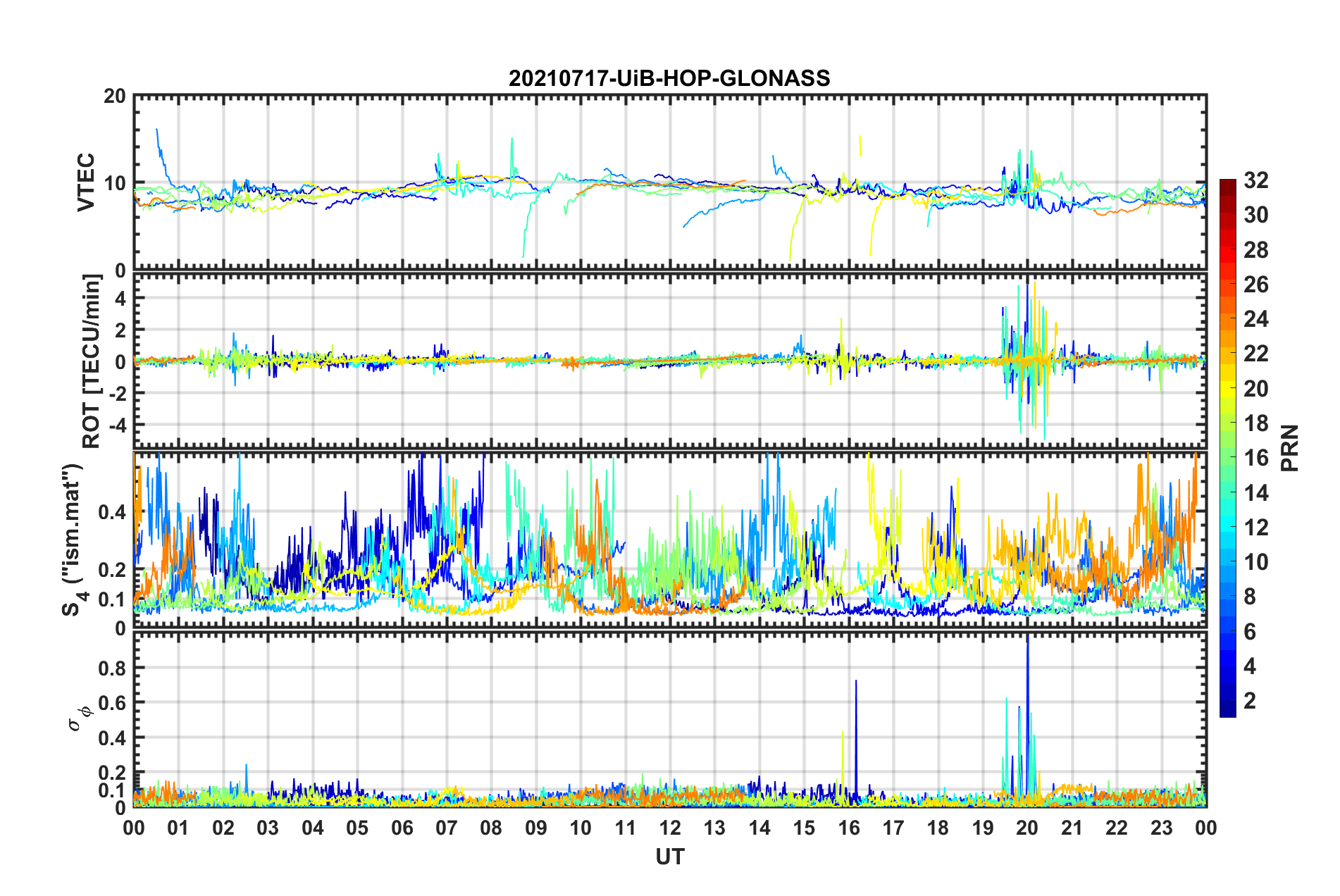Select colorbar tick label "32"

[x=1255, y=180]
